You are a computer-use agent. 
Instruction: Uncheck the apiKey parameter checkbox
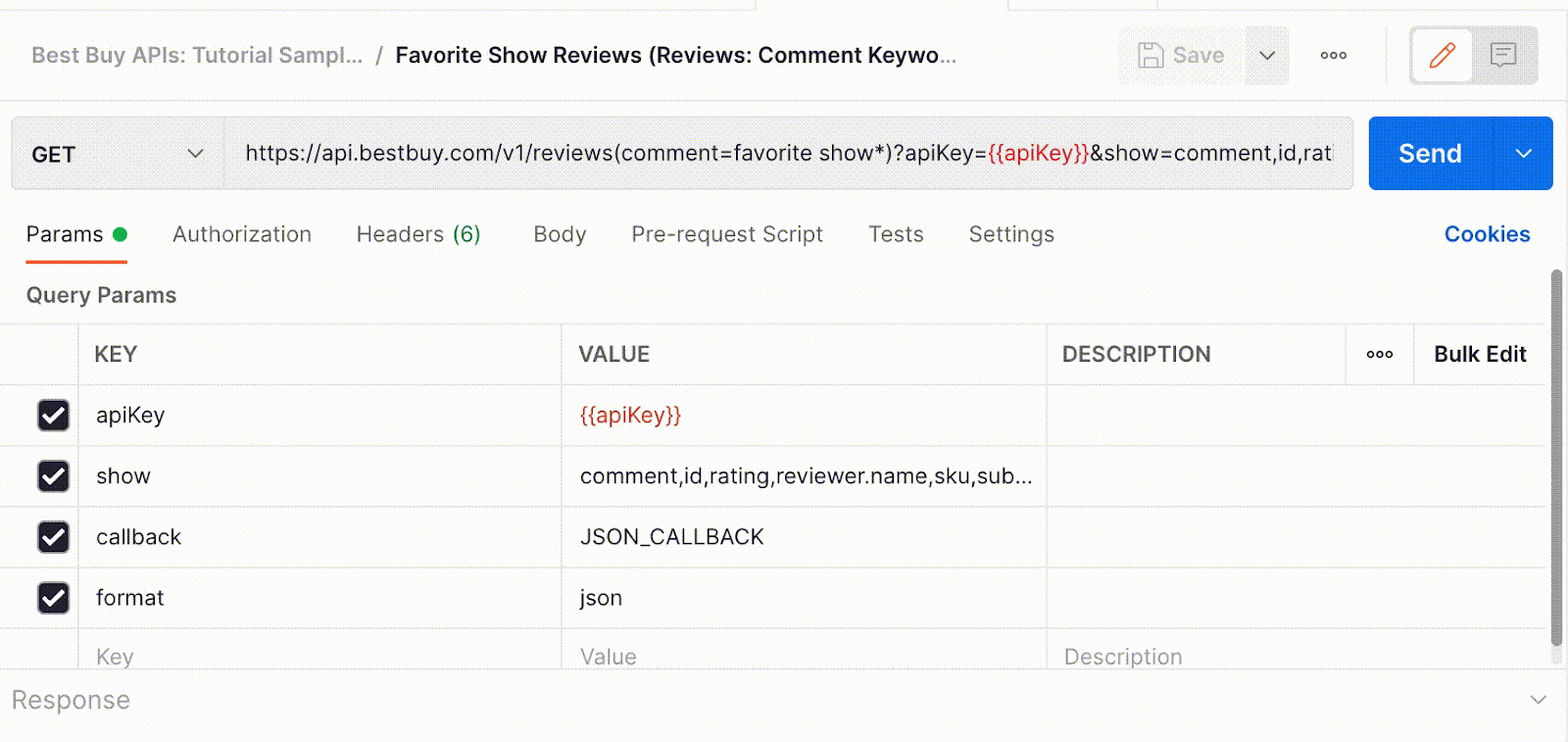[x=53, y=416]
